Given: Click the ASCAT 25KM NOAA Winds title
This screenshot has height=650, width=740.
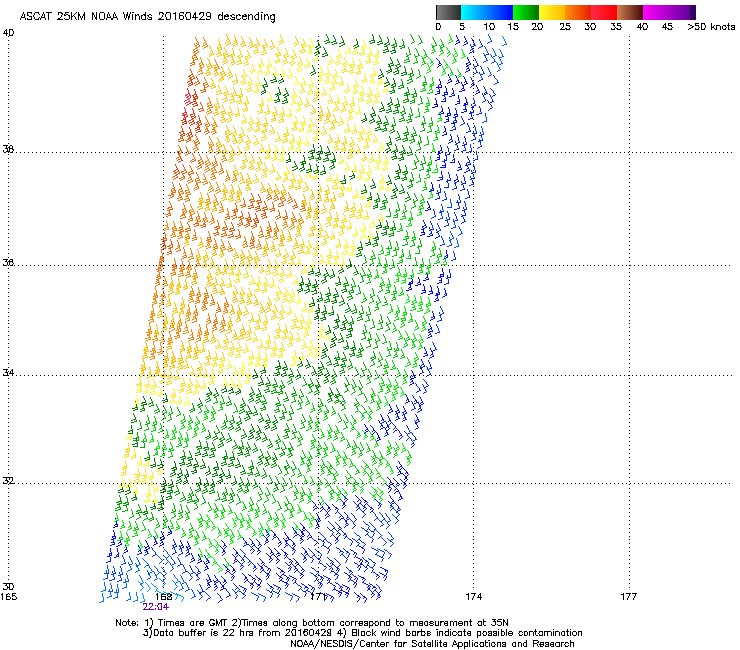Looking at the screenshot, I should (x=147, y=17).
